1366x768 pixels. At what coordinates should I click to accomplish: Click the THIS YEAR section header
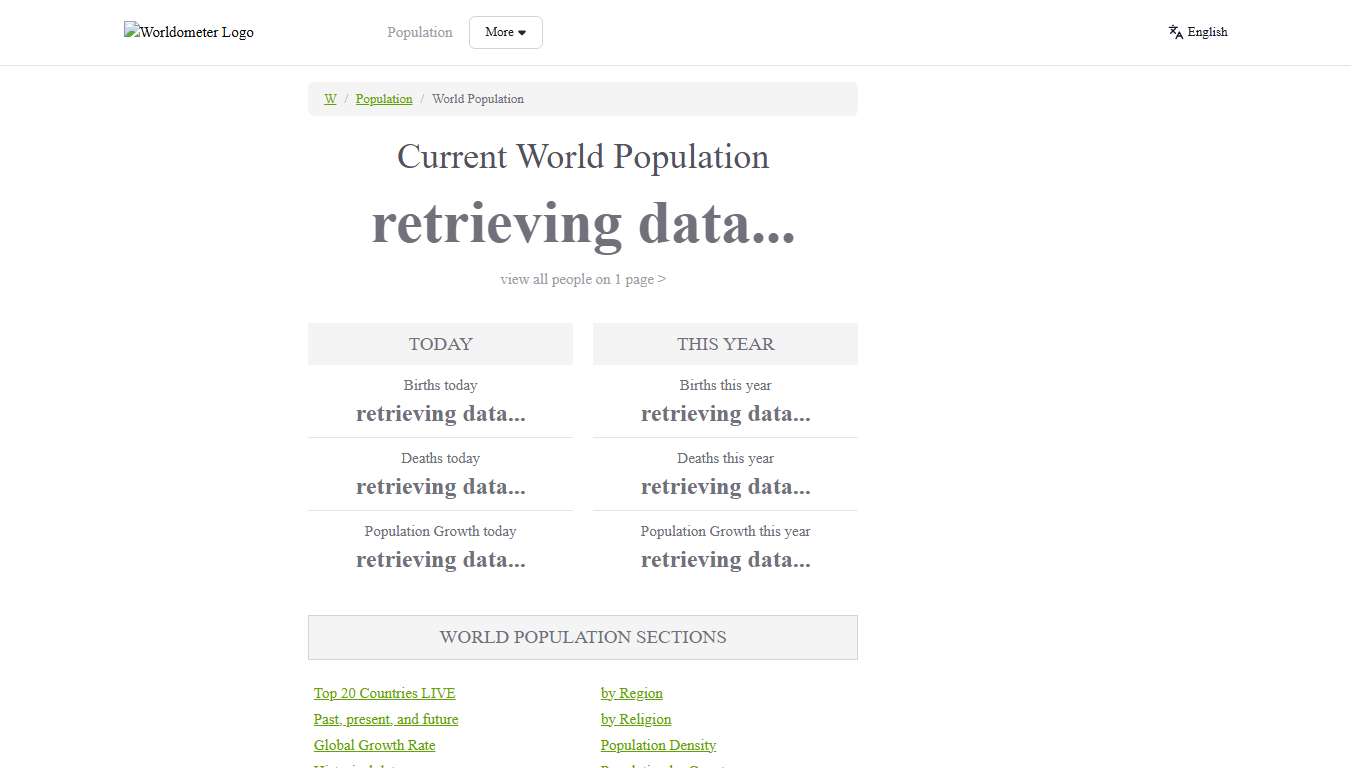725,343
